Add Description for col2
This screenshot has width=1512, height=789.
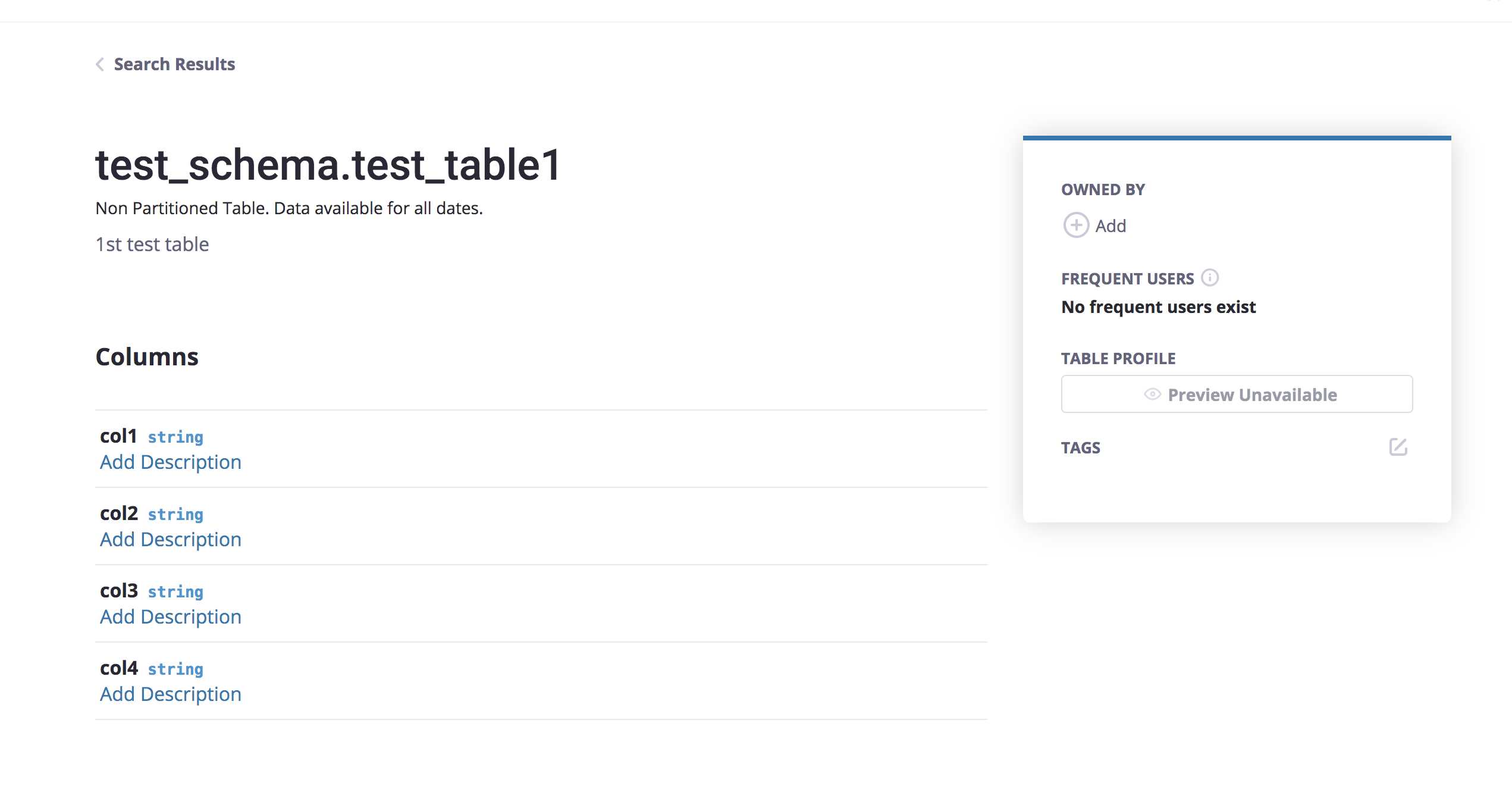click(x=171, y=540)
